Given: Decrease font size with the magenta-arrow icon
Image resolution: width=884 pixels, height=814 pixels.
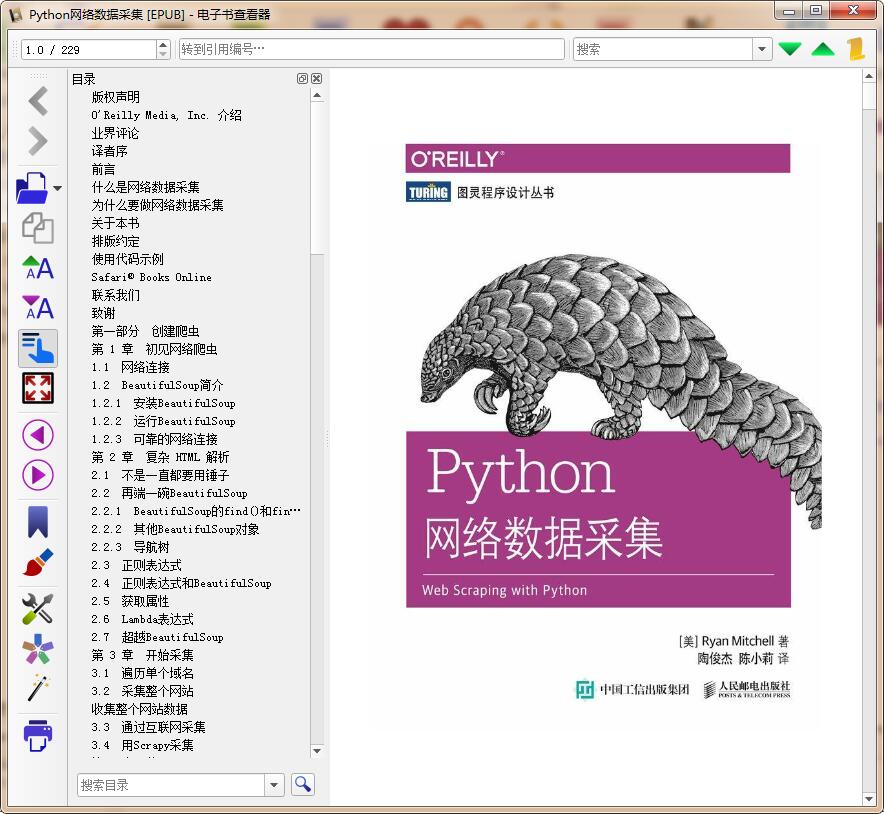Looking at the screenshot, I should click(38, 308).
